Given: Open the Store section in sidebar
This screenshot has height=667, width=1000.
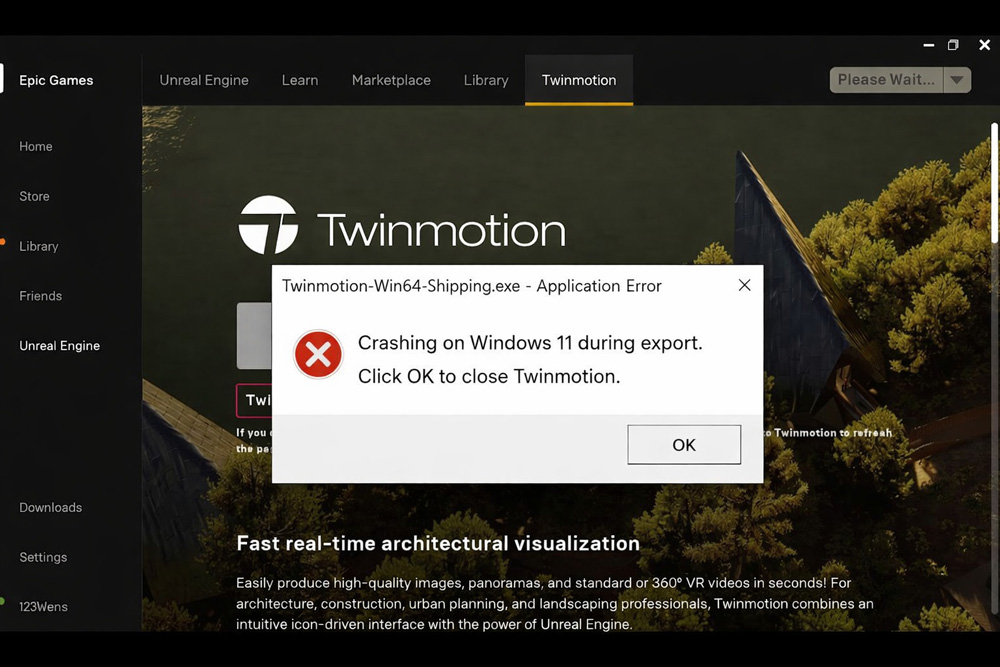Looking at the screenshot, I should 33,196.
